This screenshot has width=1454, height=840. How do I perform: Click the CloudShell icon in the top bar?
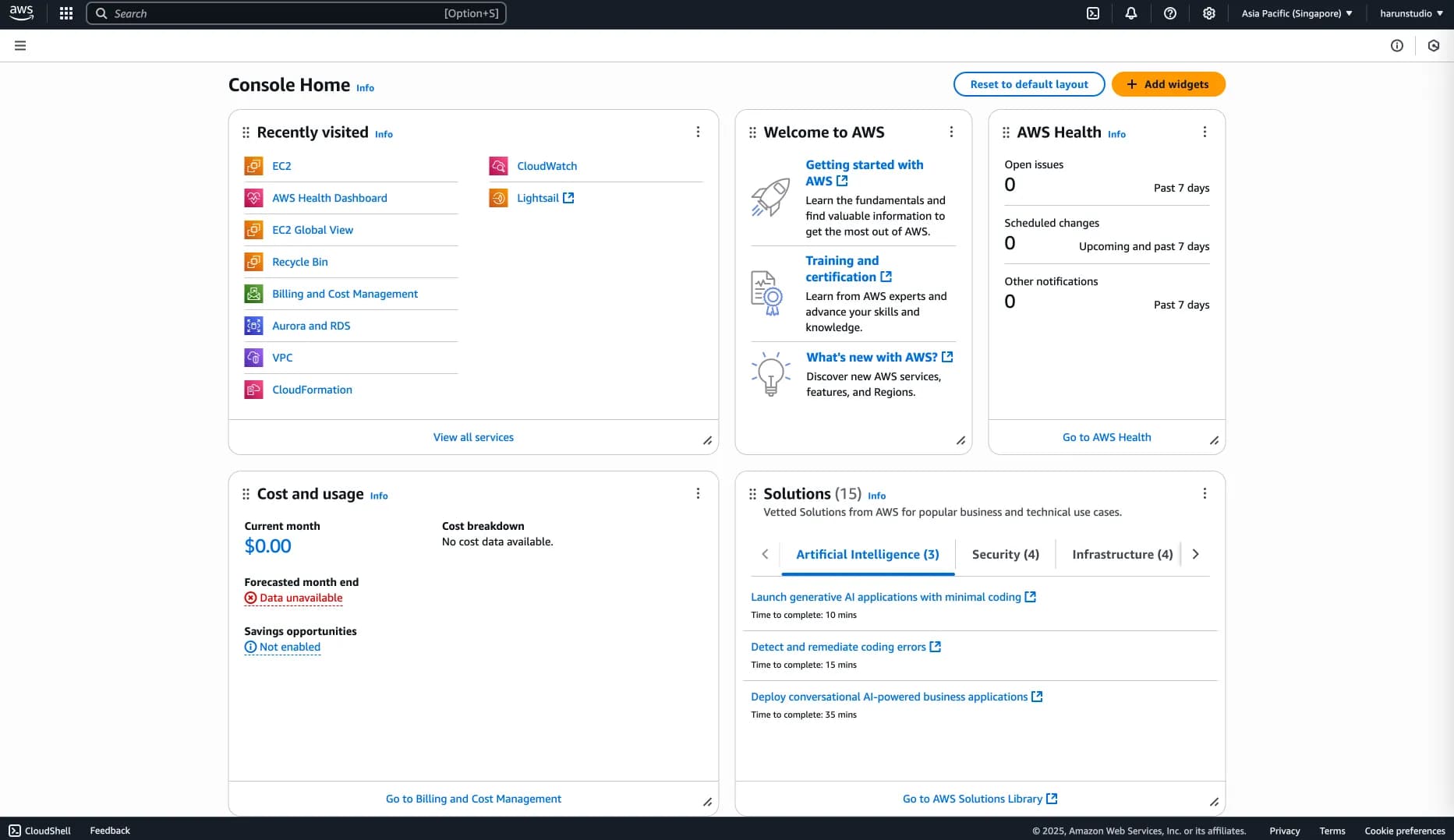coord(1093,12)
